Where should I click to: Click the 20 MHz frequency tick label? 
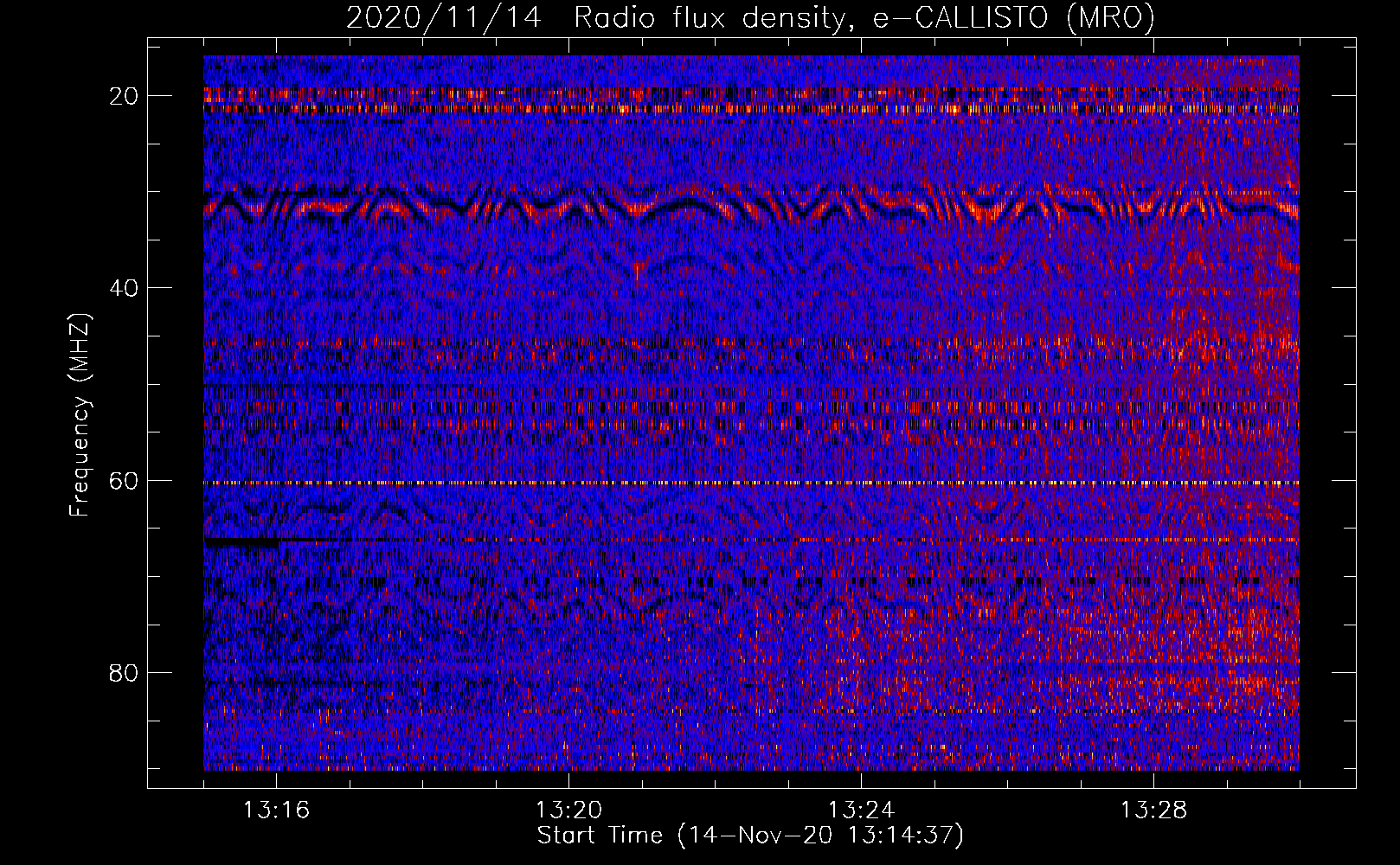click(125, 96)
